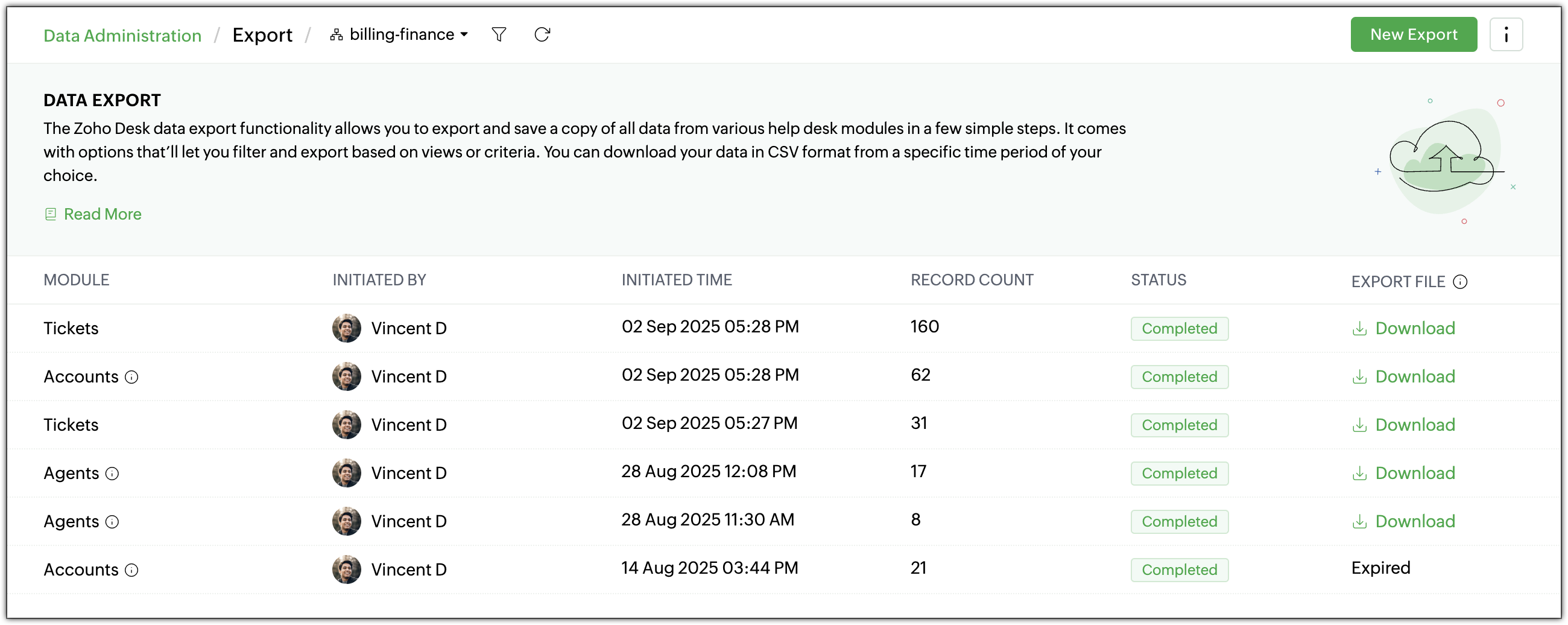The image size is (1568, 625).
Task: Expand the billing-finance department dropdown
Action: pyautogui.click(x=399, y=35)
